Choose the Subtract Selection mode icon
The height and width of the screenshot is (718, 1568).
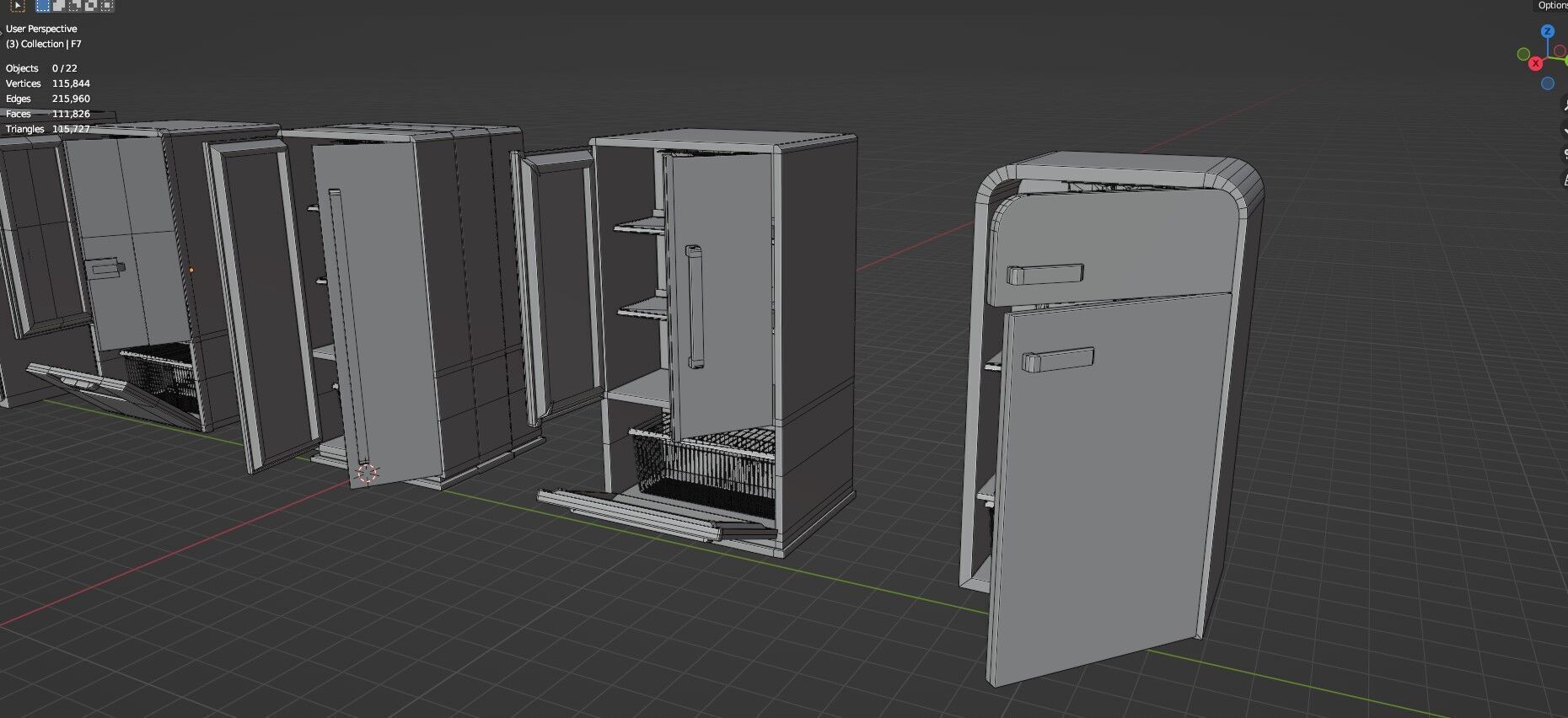[75, 5]
